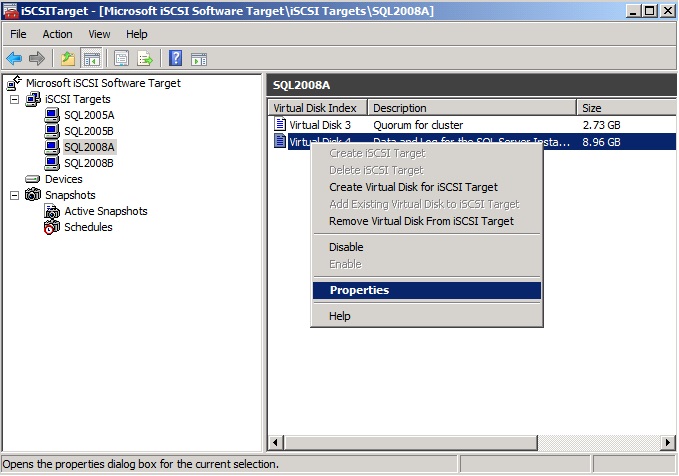Open the Action menu

[57, 34]
